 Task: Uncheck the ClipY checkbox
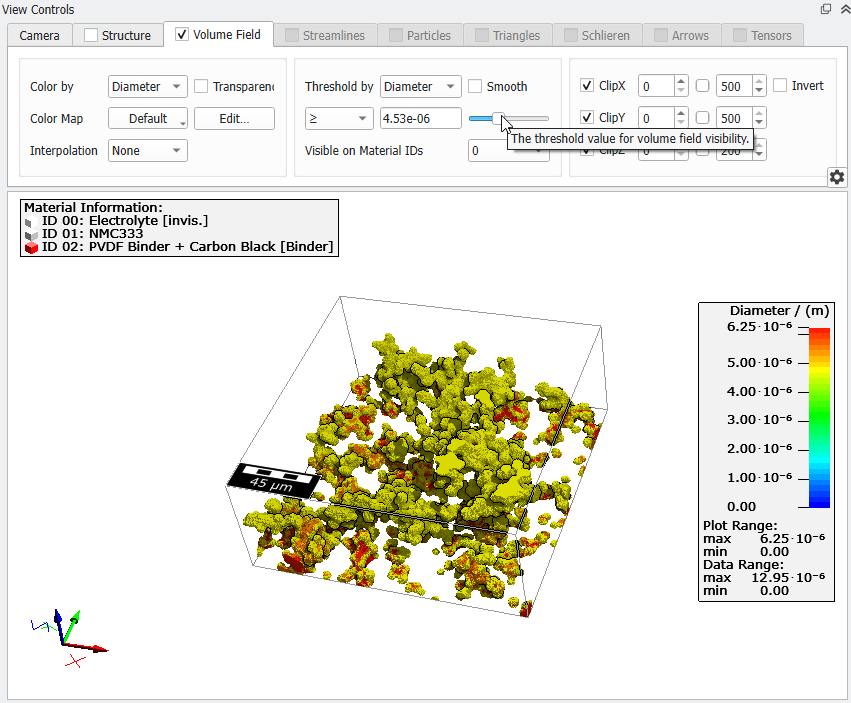pyautogui.click(x=587, y=117)
